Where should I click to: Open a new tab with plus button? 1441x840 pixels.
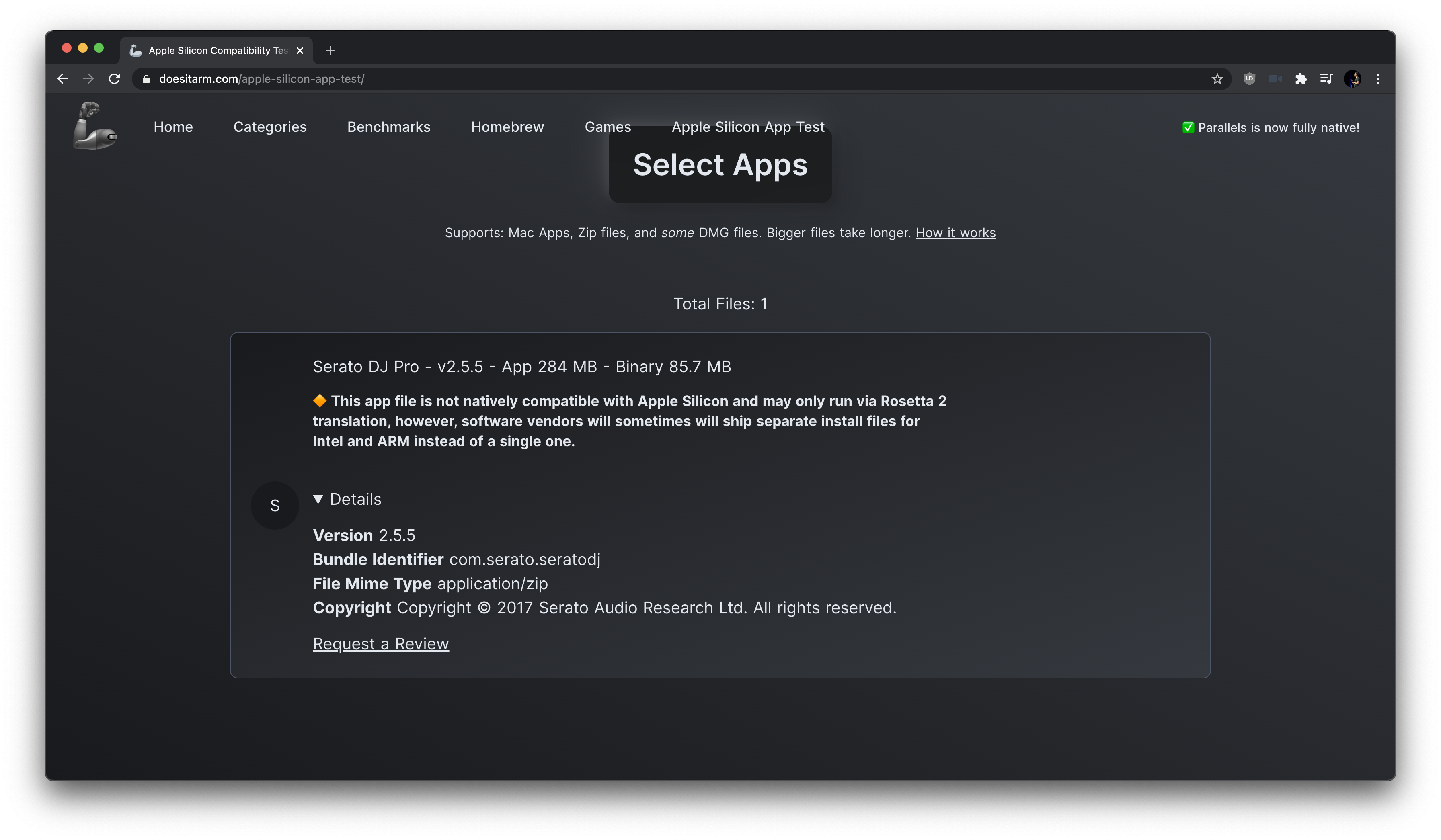point(330,51)
